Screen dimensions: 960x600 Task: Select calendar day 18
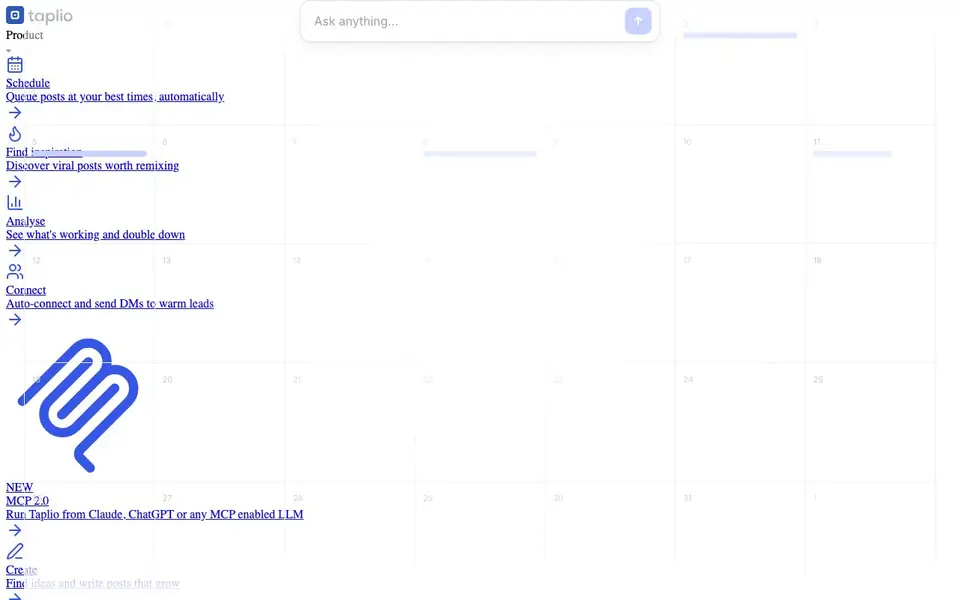pos(817,260)
